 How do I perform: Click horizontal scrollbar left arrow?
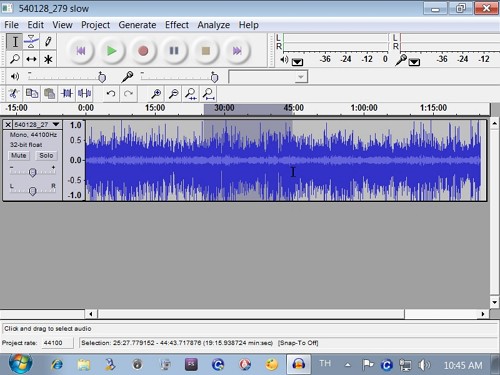91,314
